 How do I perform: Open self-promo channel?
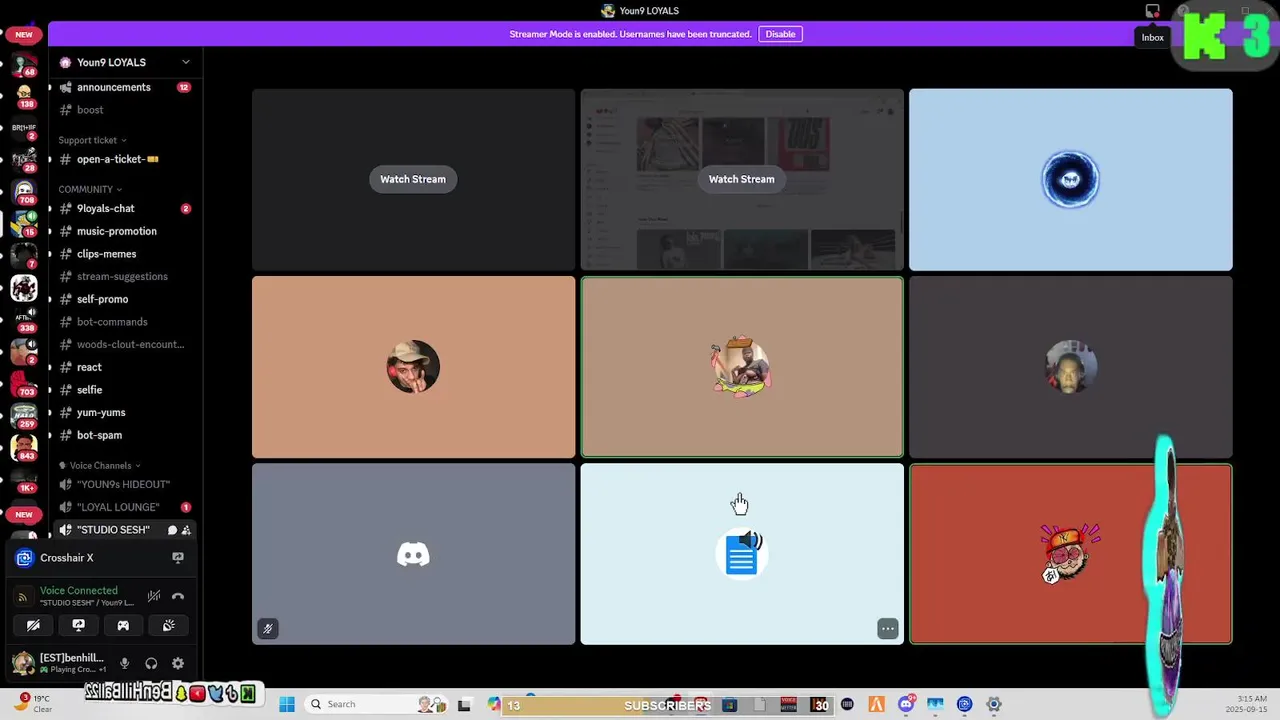[x=124, y=299]
